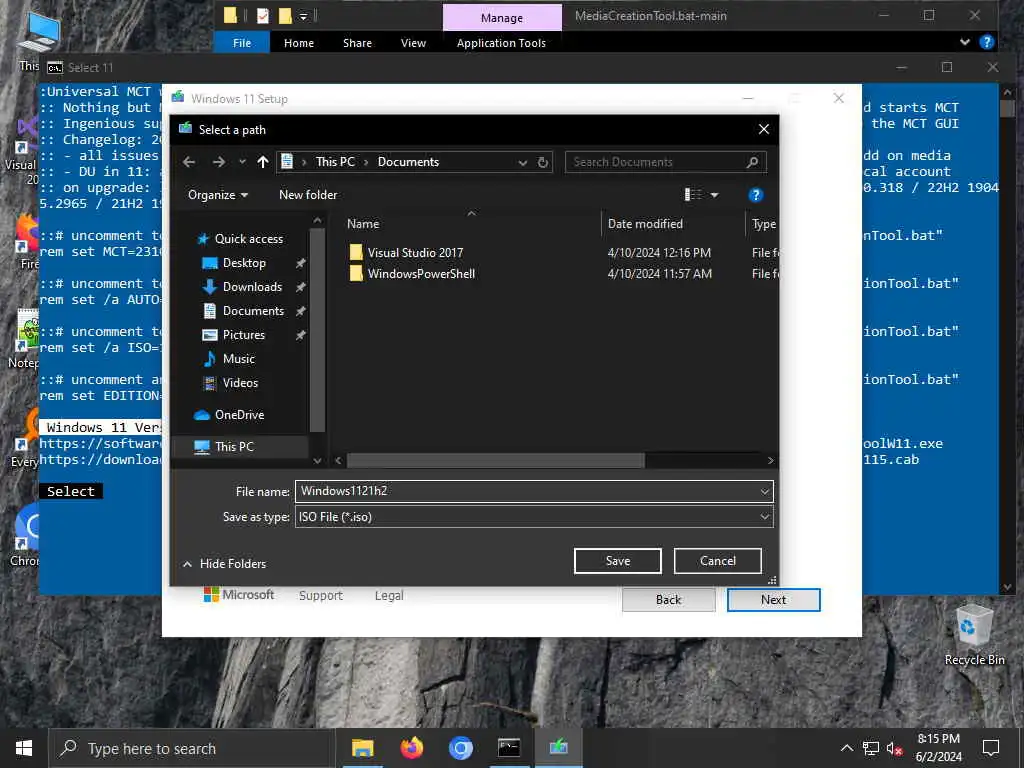Open Legal link in Setup window
Image resolution: width=1024 pixels, height=768 pixels.
389,596
